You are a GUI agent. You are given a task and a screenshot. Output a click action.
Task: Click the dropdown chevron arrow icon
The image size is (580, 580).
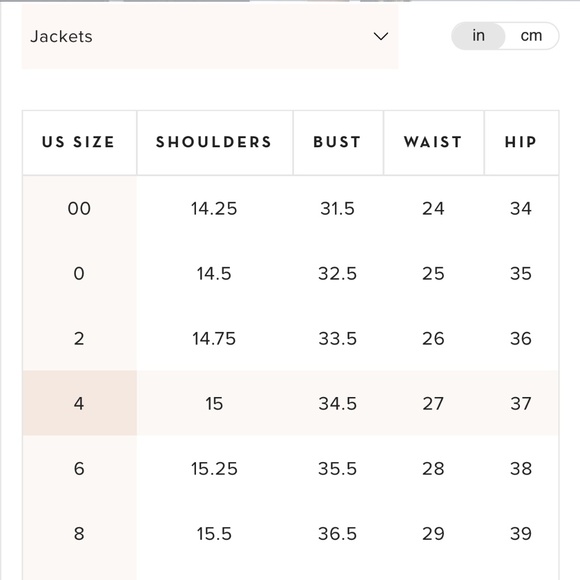pos(381,36)
